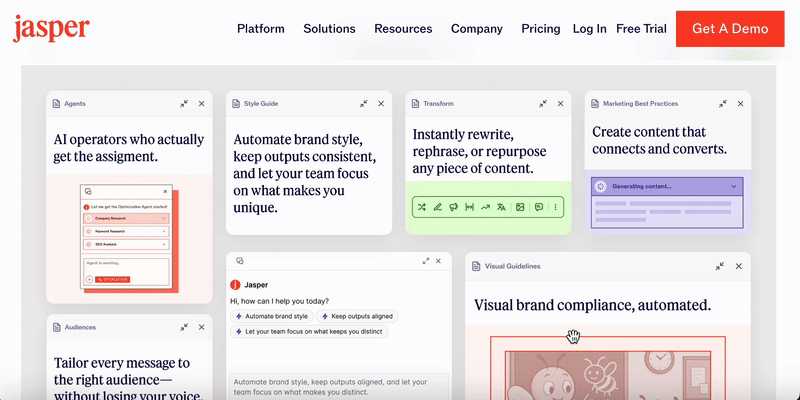Click the width expand icon in Transform toolbar
Viewport: 800px width, 400px height.
click(469, 207)
